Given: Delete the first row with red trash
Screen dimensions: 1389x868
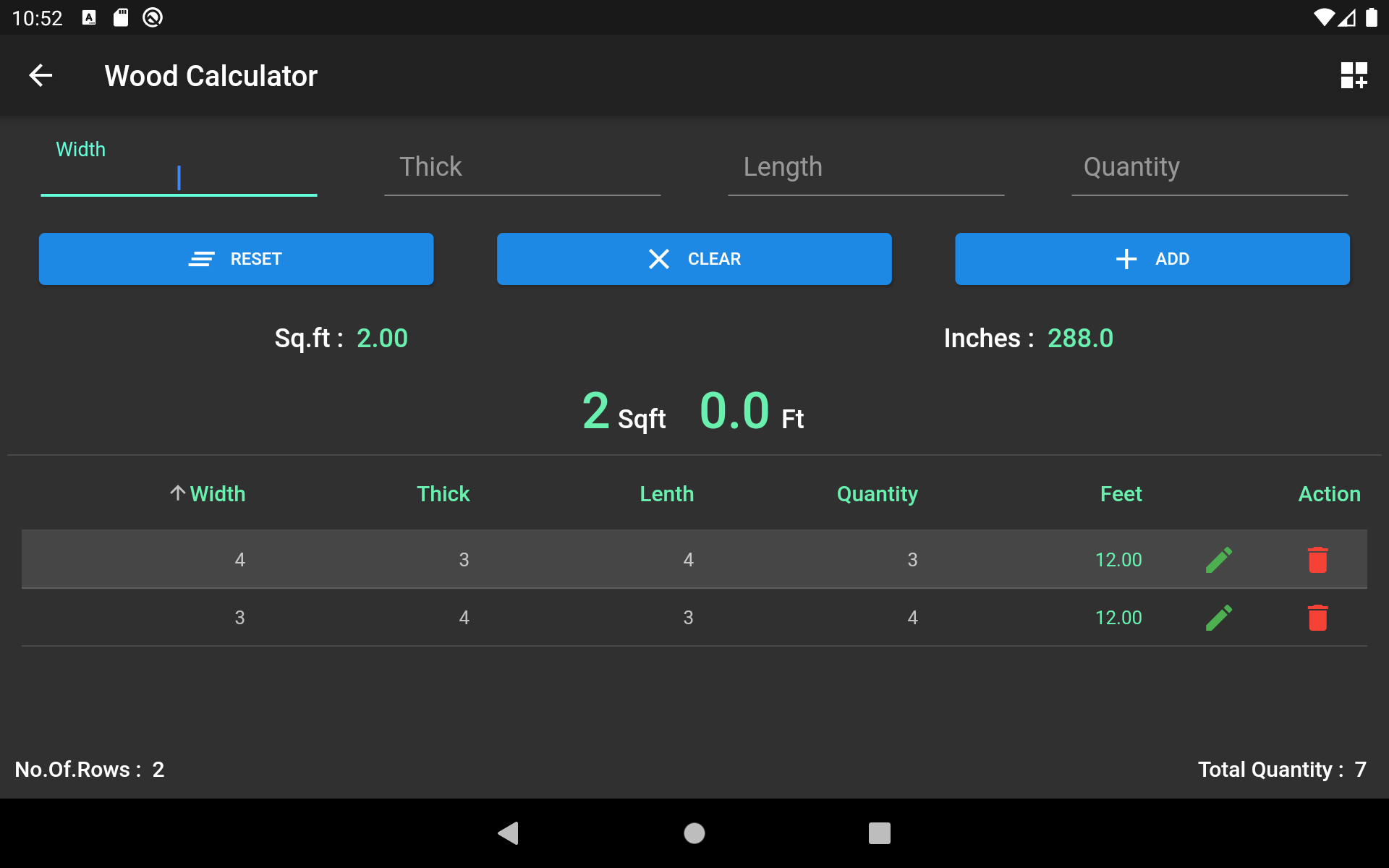Looking at the screenshot, I should (1317, 559).
